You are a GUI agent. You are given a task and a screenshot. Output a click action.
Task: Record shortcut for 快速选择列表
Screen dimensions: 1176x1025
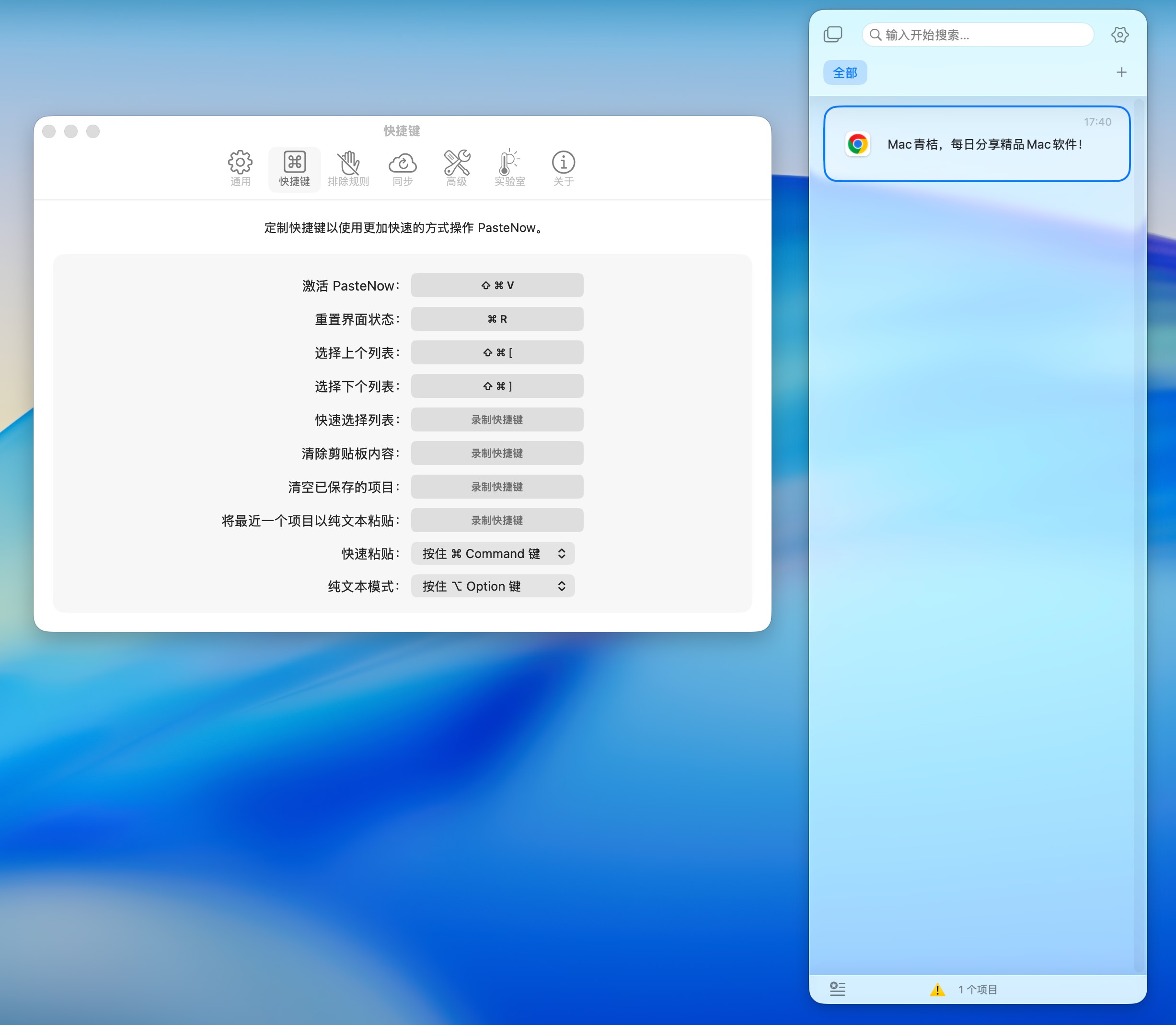(x=497, y=420)
